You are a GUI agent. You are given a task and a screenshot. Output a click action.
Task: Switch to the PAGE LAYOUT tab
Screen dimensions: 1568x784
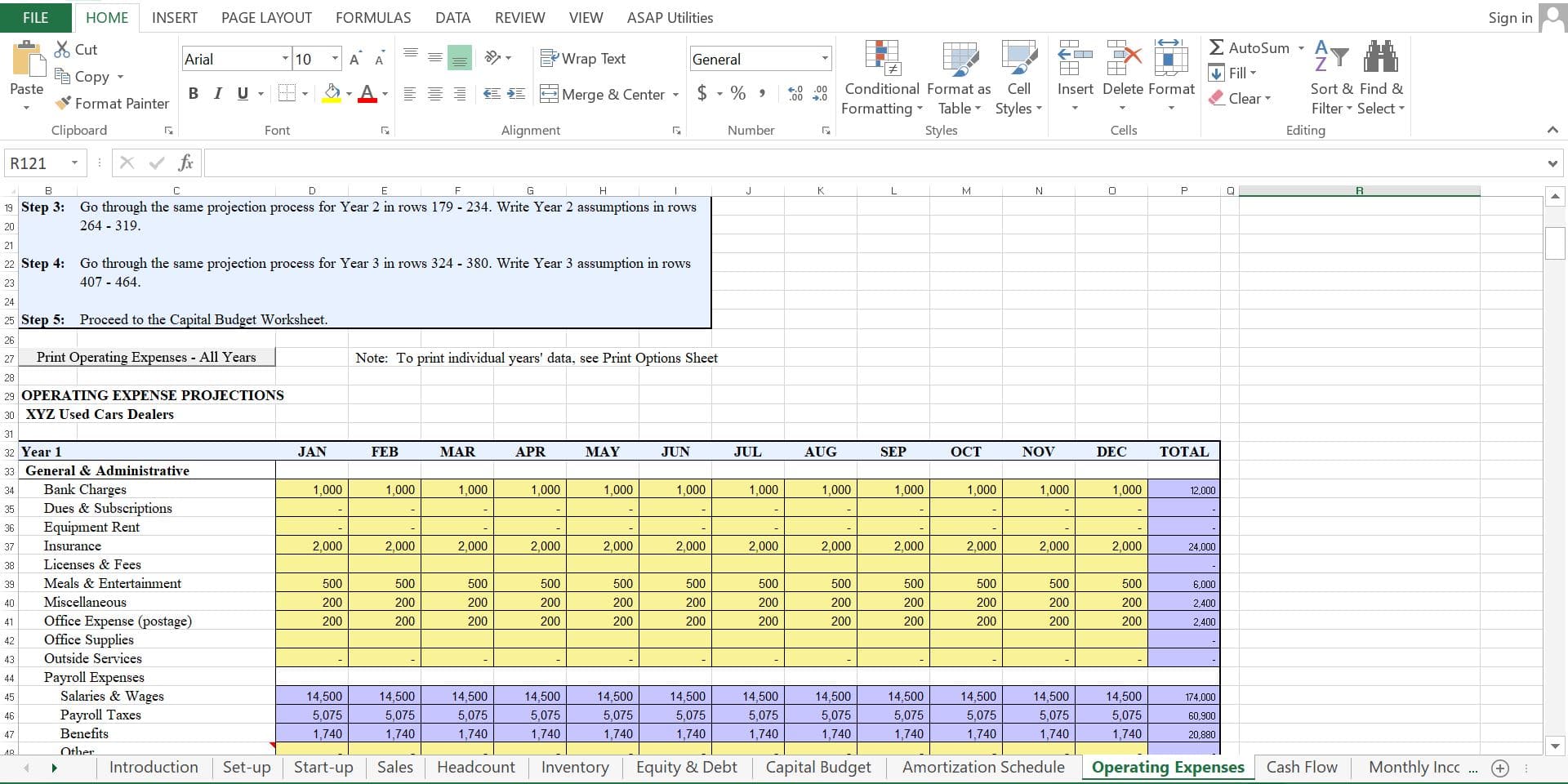266,17
